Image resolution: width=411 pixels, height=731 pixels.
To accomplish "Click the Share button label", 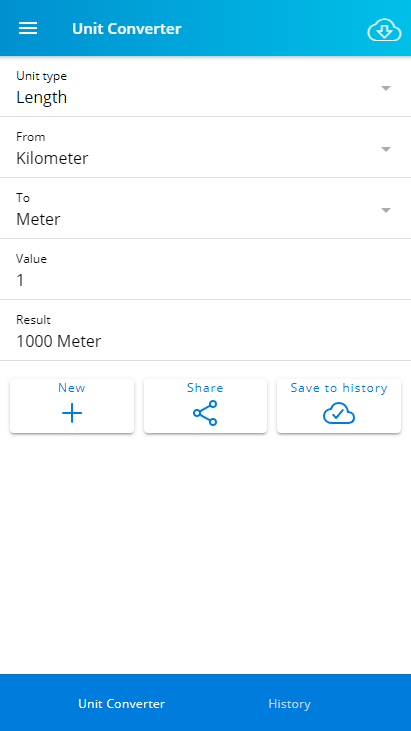I will tap(205, 388).
